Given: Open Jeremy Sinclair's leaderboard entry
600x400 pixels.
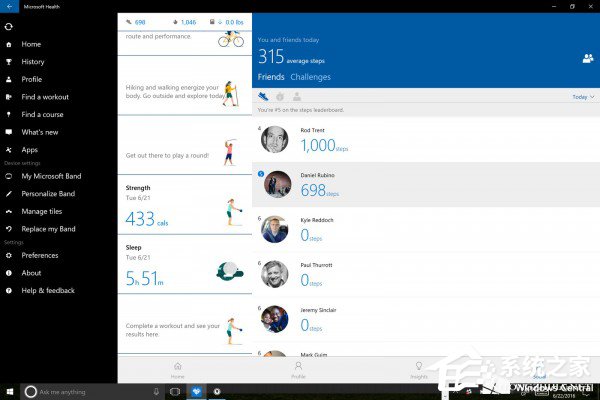Looking at the screenshot, I should click(x=426, y=320).
